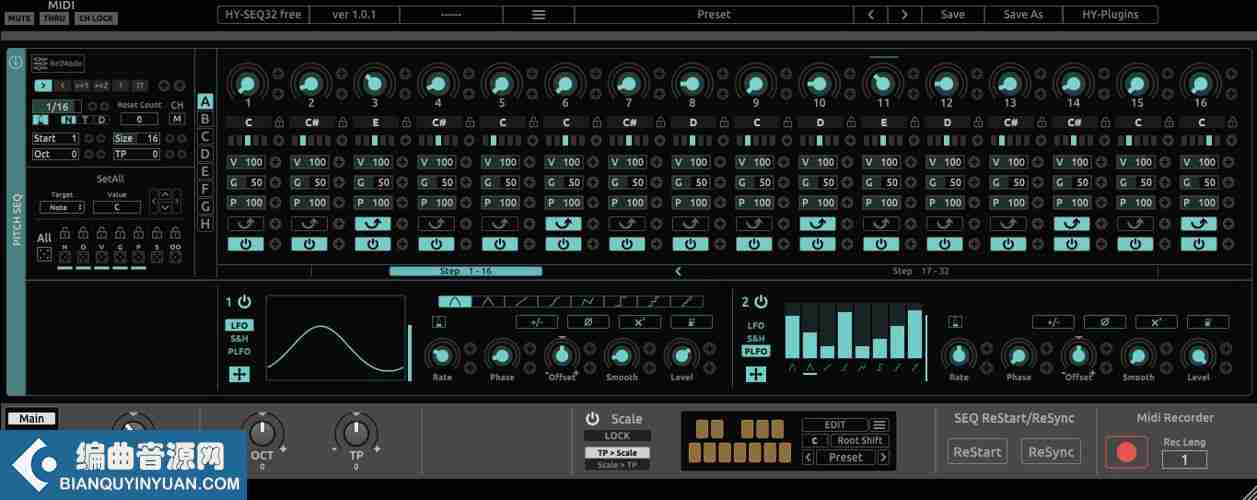Toggle the MIDI CH LOCK button
The image size is (1257, 500).
click(x=96, y=18)
